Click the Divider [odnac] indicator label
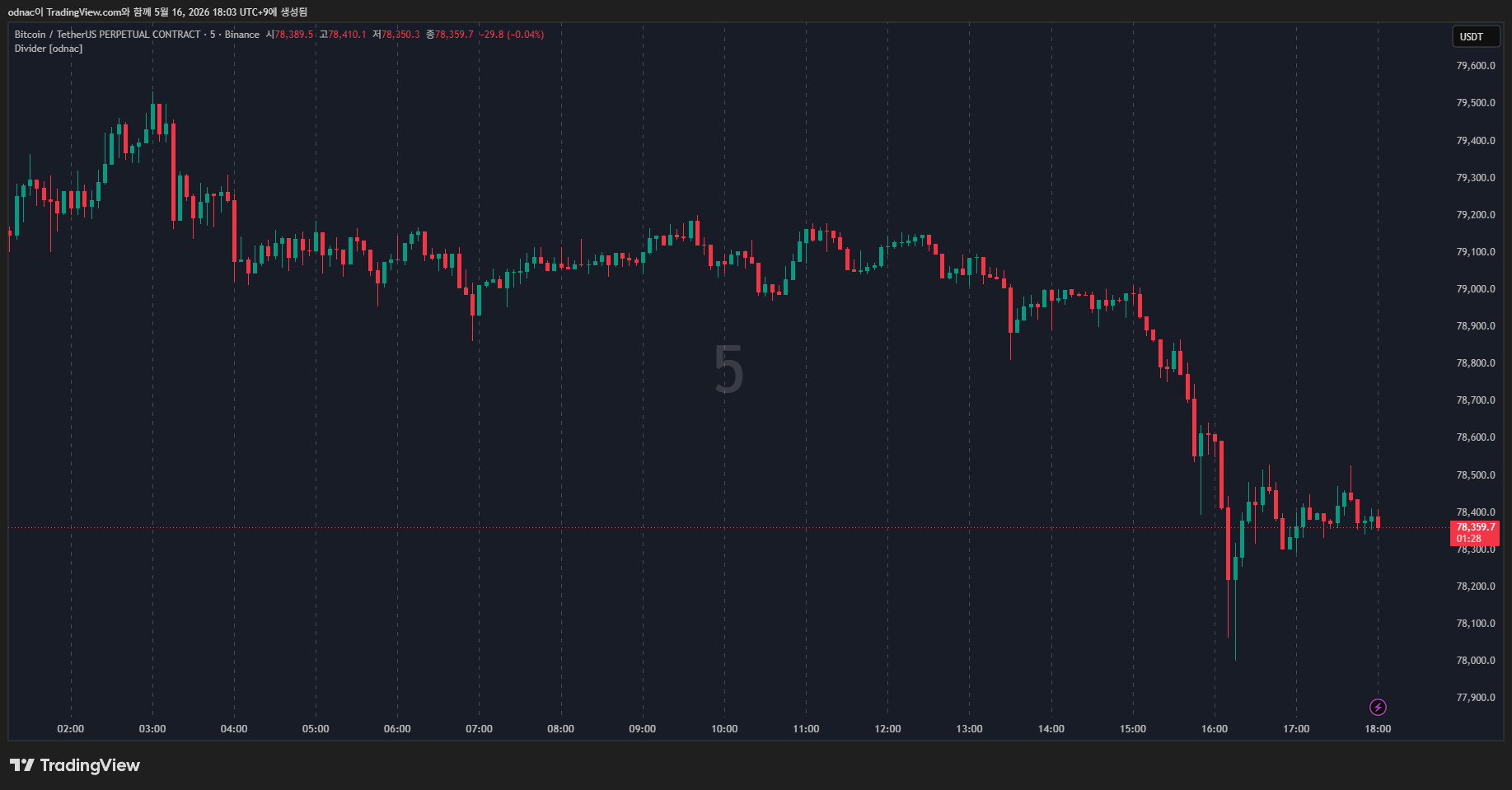This screenshot has height=790, width=1512. tap(49, 49)
